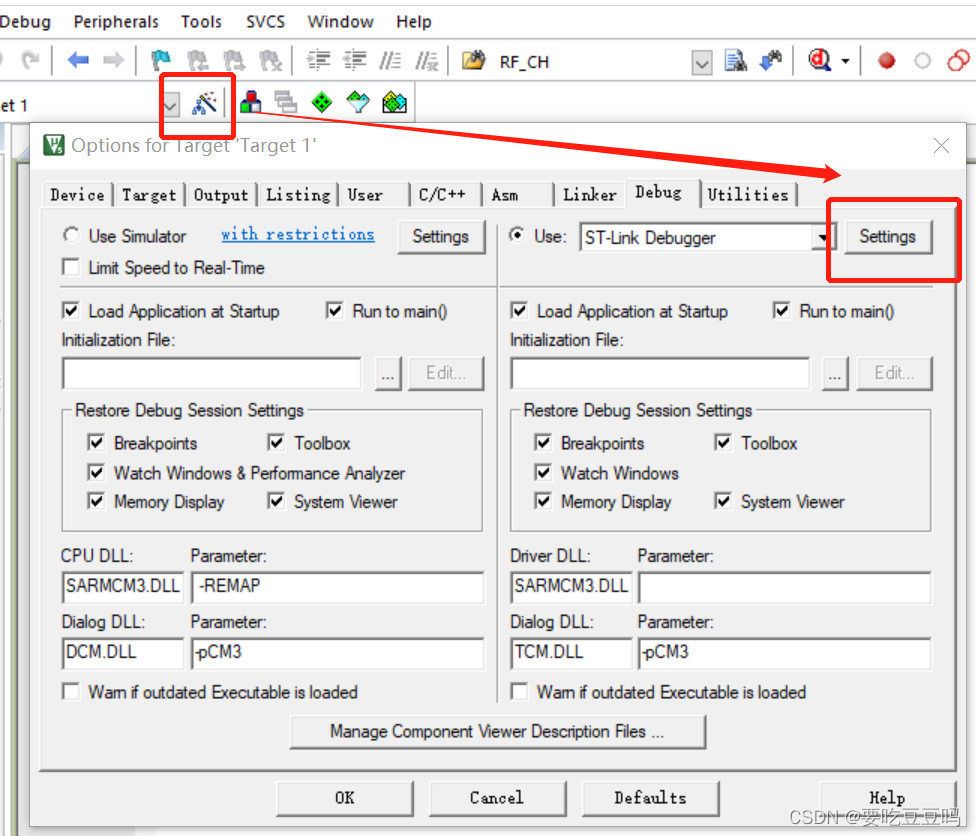Toggle debugger-side Memory Display checkbox
Image resolution: width=976 pixels, height=836 pixels.
pos(543,501)
